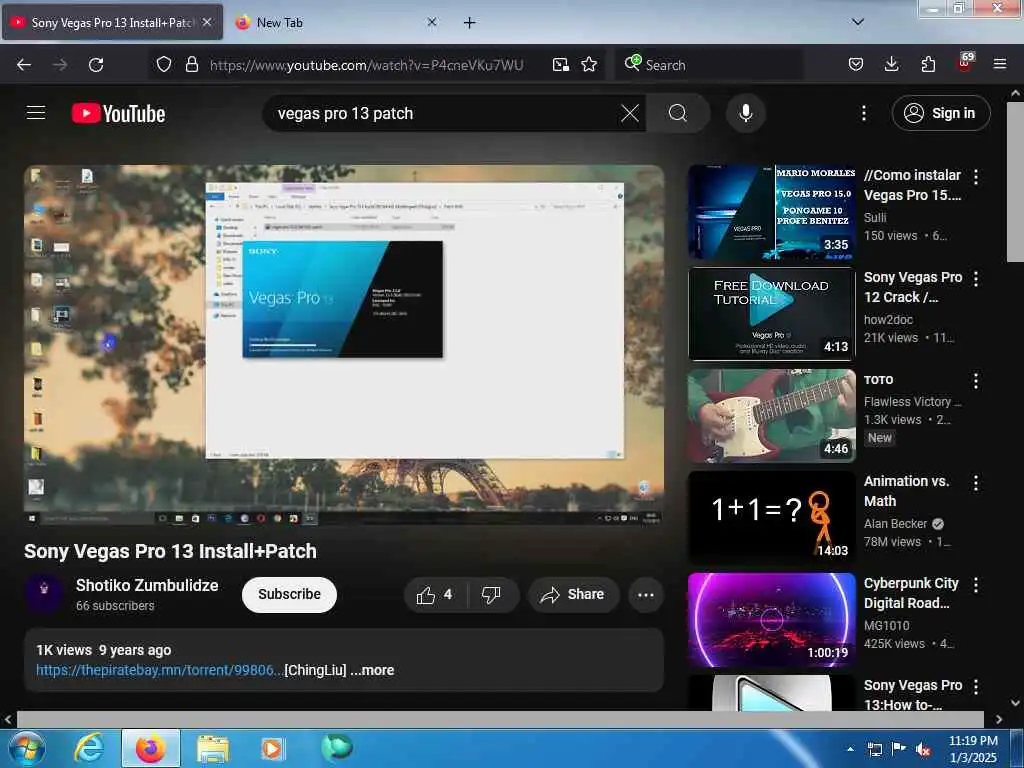Open options menu for Sony Vegas Pro 12 Crack
Image resolution: width=1024 pixels, height=768 pixels.
click(976, 279)
